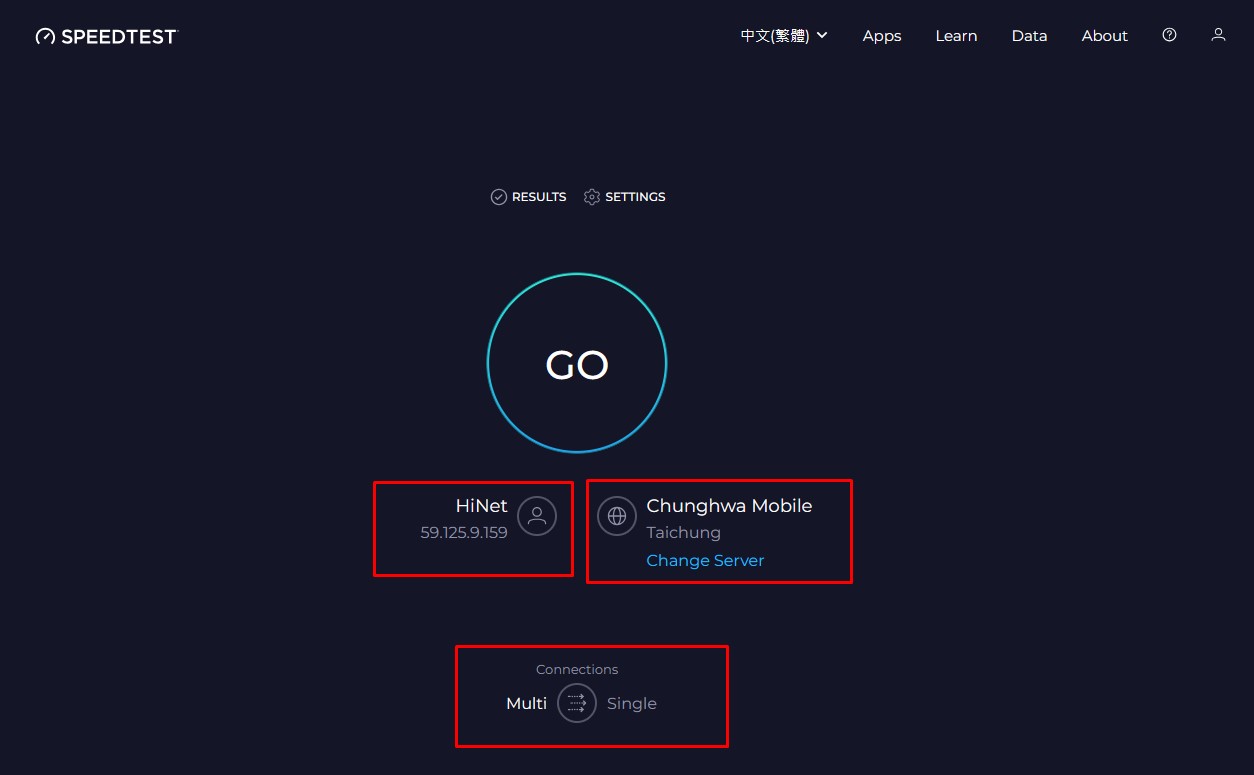
Task: Click the Connections arrows icon between Multi and Single
Action: tap(577, 703)
